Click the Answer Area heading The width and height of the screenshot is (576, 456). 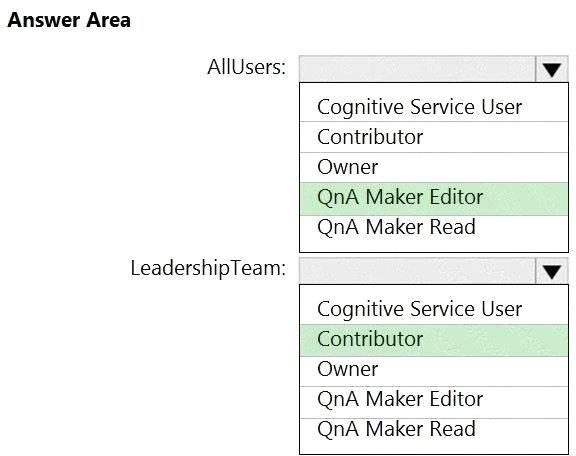[69, 20]
